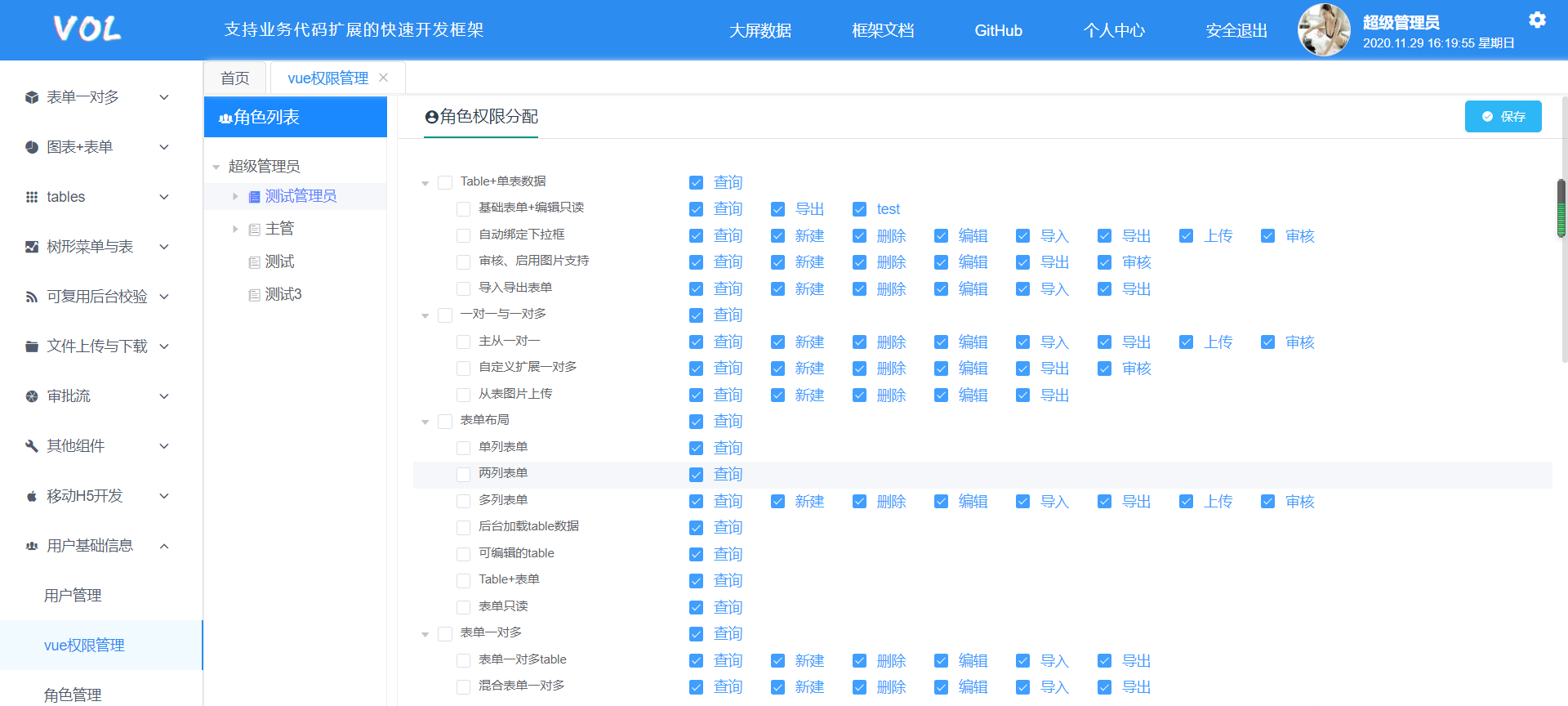1568x706 pixels.
Task: Uncheck the test permission for 基础表单+编辑只读
Action: [859, 209]
